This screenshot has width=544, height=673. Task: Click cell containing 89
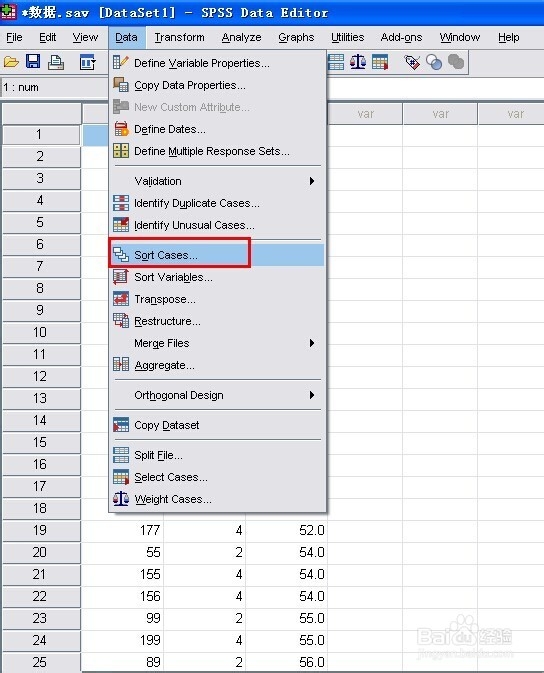click(123, 662)
